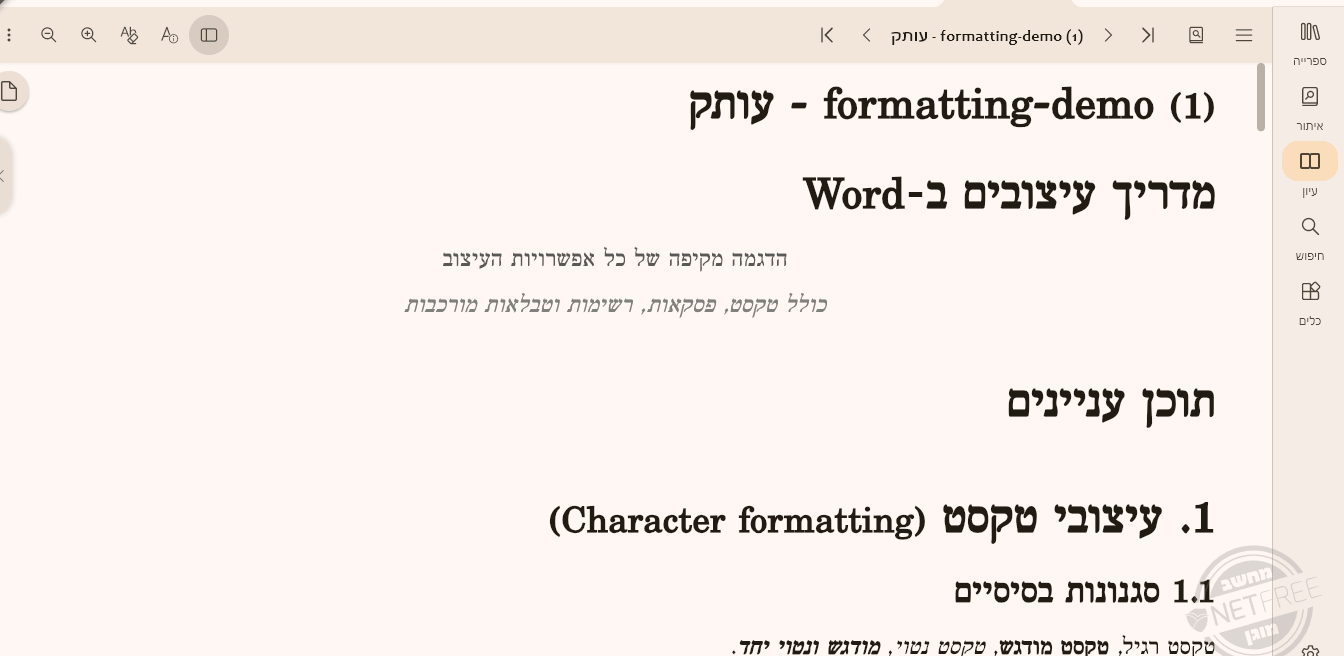Go to the previous page chevron
This screenshot has width=1344, height=656.
coord(866,35)
